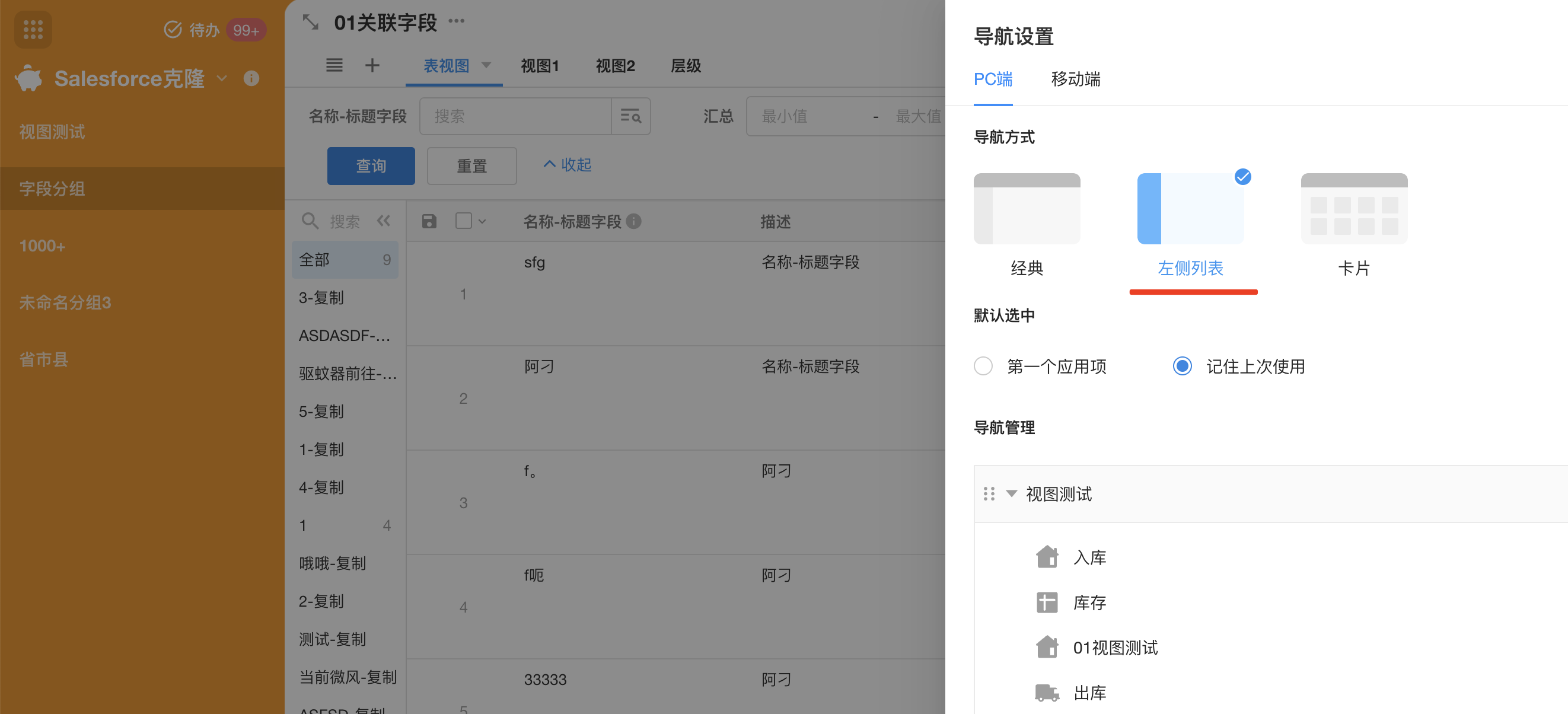Expand the Salesforce克隆 app name dropdown
This screenshot has height=714, width=1568.
[222, 78]
